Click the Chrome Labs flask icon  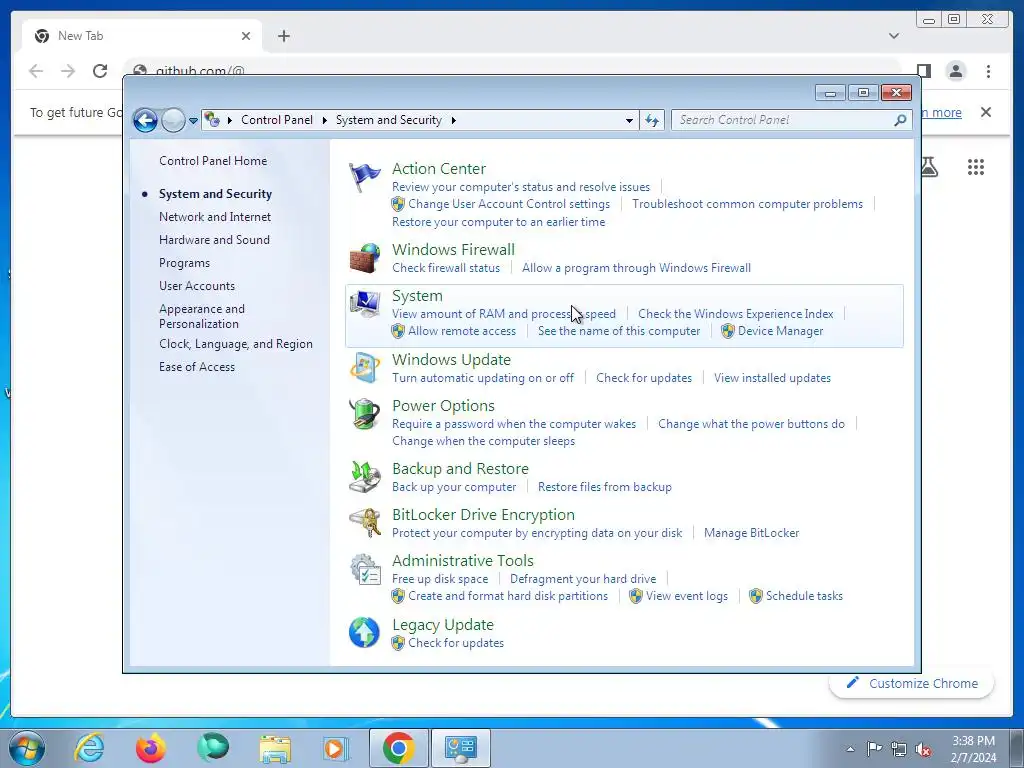(x=929, y=167)
